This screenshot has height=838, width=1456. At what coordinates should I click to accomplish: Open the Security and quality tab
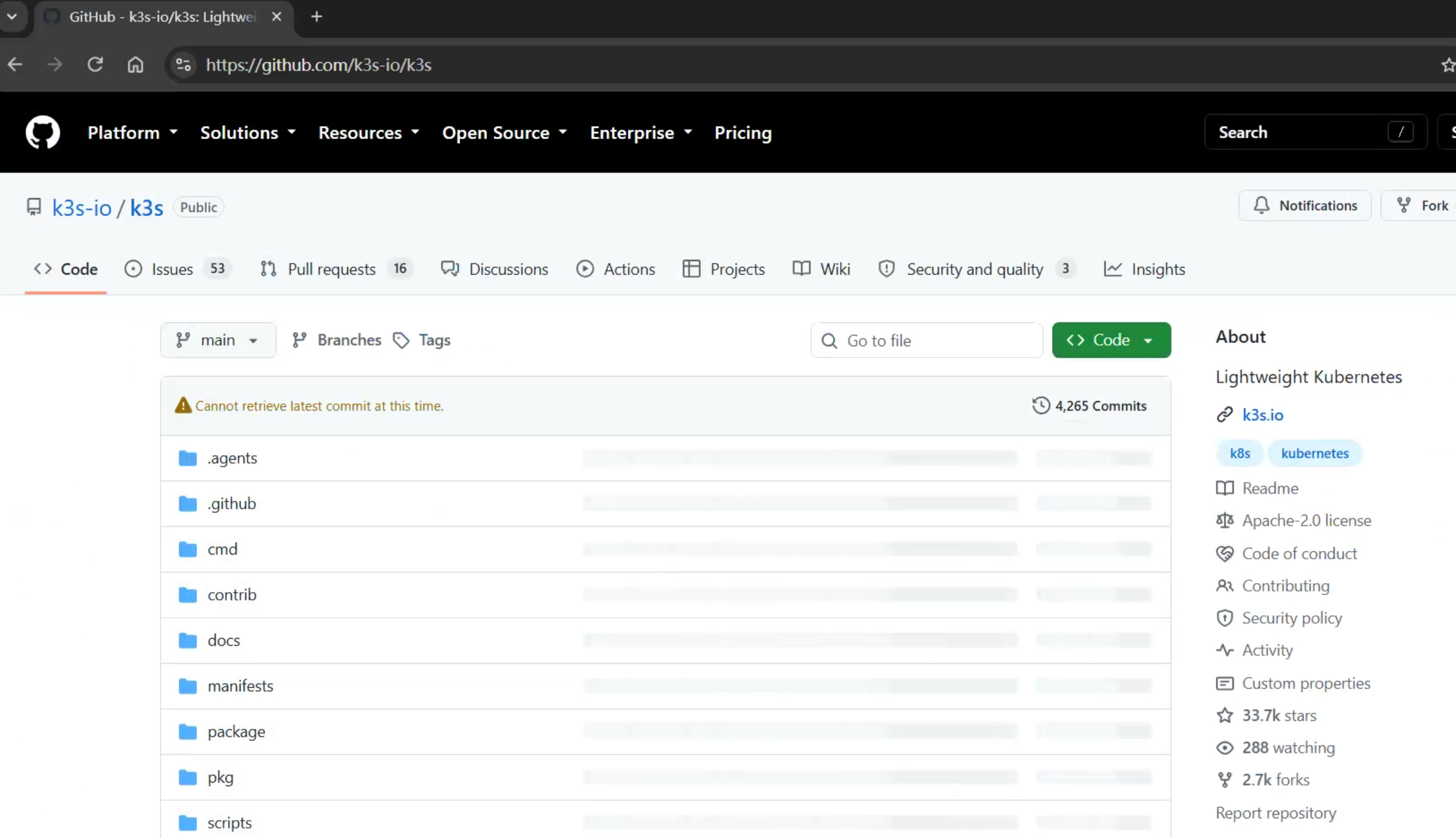pos(977,269)
